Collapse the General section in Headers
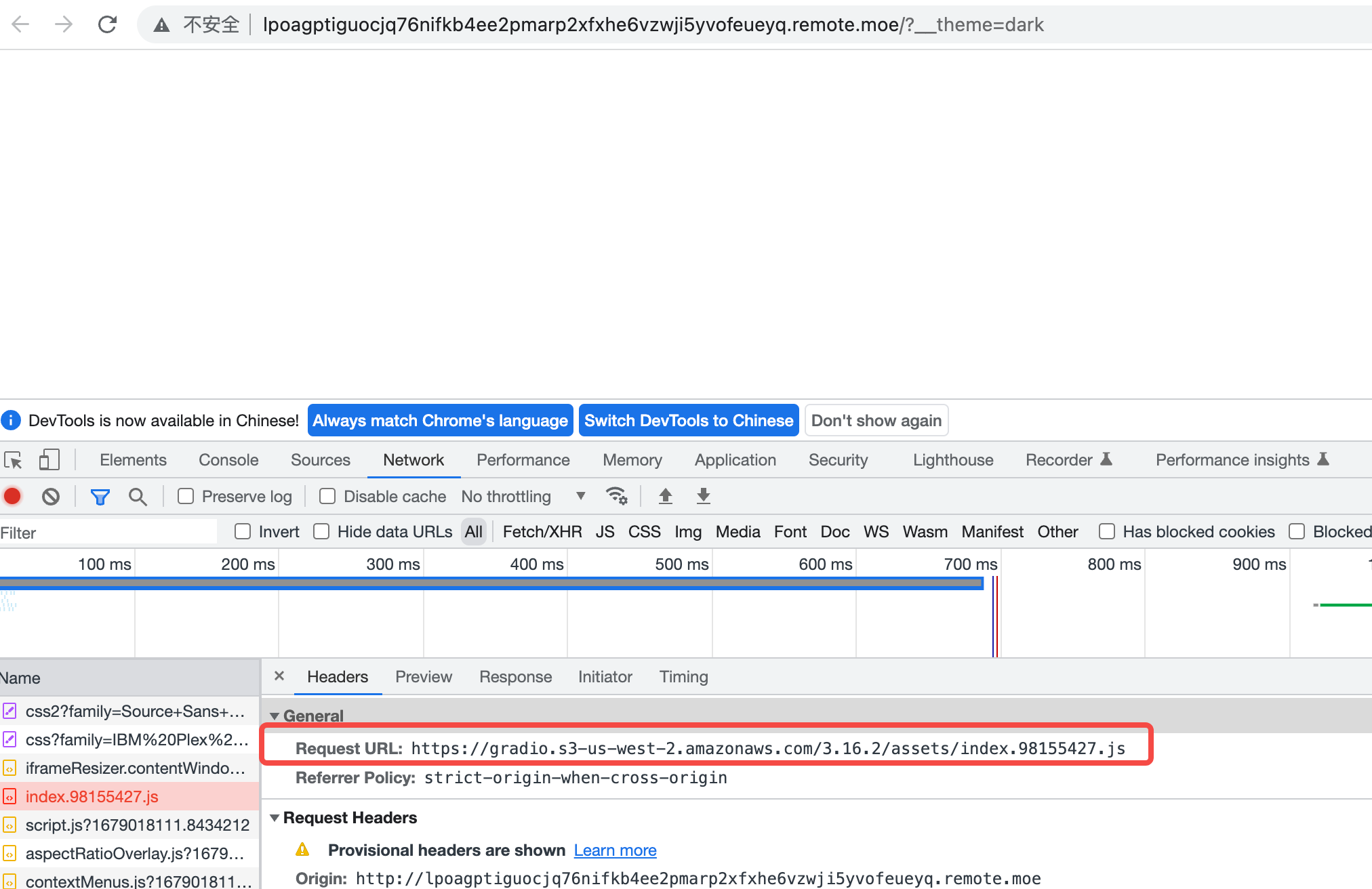The image size is (1372, 889). pyautogui.click(x=275, y=716)
